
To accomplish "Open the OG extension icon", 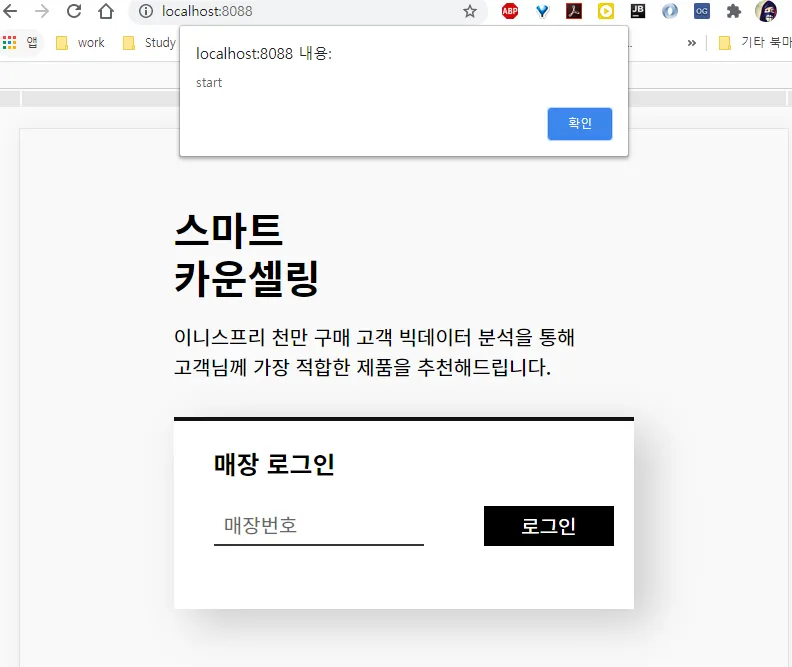I will 702,11.
